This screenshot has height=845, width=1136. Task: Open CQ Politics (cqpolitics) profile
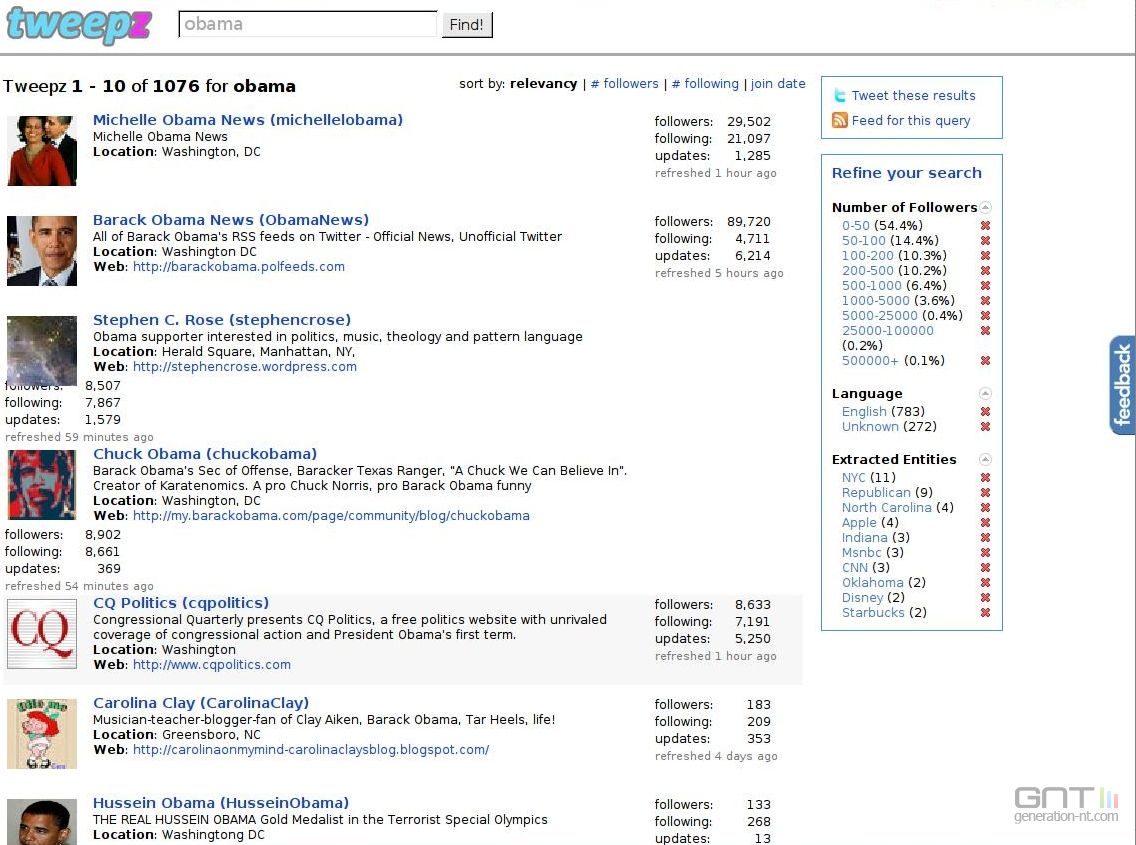coord(180,603)
